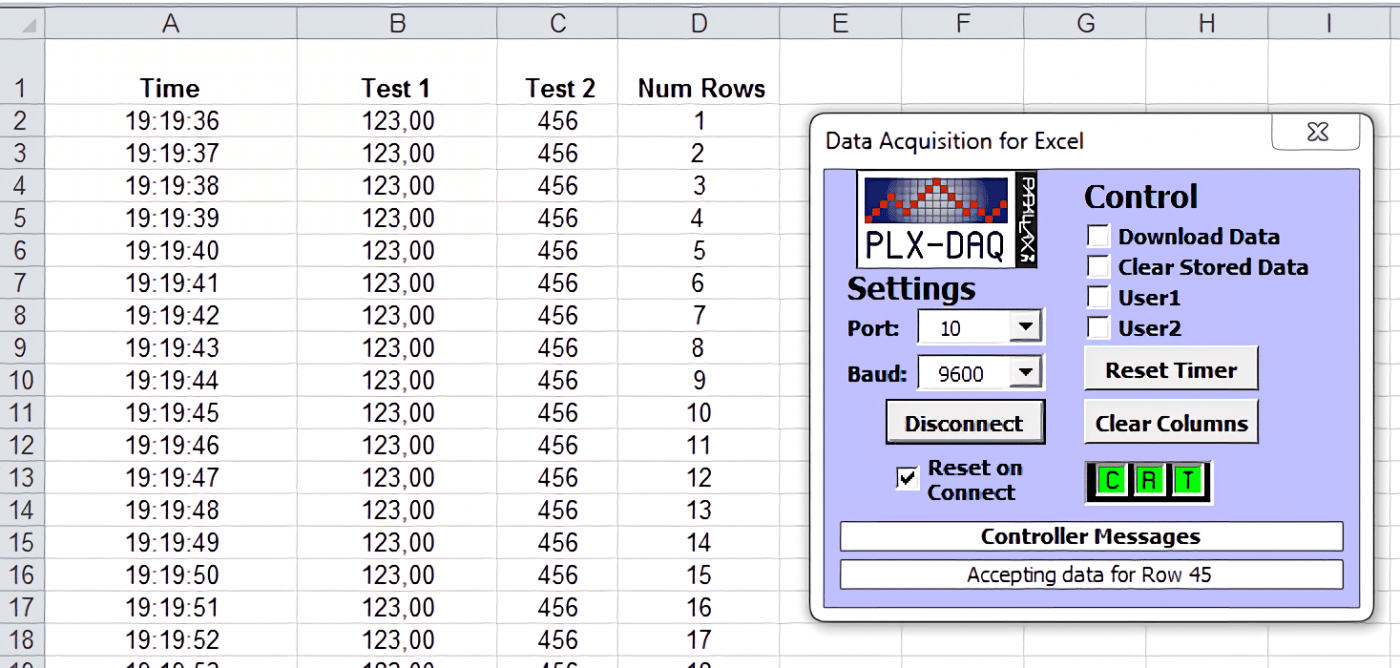Click the Accepting data for Row 45 message field
Image resolution: width=1400 pixels, height=668 pixels.
1091,573
